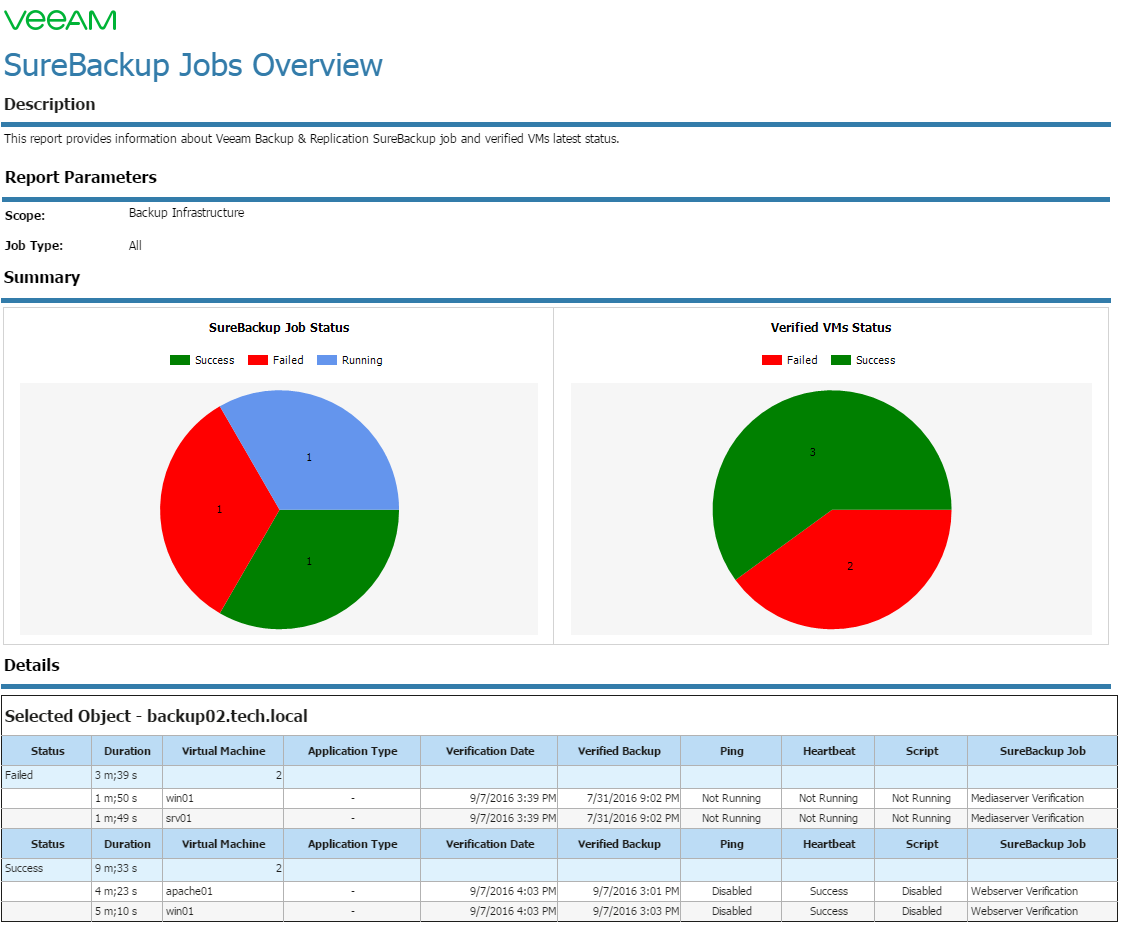Image resolution: width=1121 pixels, height=926 pixels.
Task: Select the green slice labeled 3 in Verified VMs pie
Action: coord(815,450)
